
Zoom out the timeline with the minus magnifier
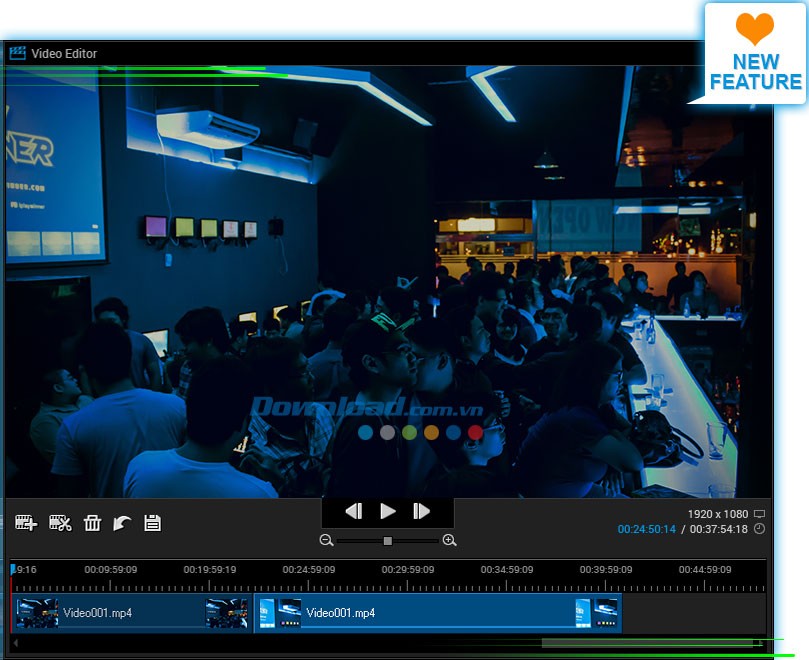pos(326,540)
